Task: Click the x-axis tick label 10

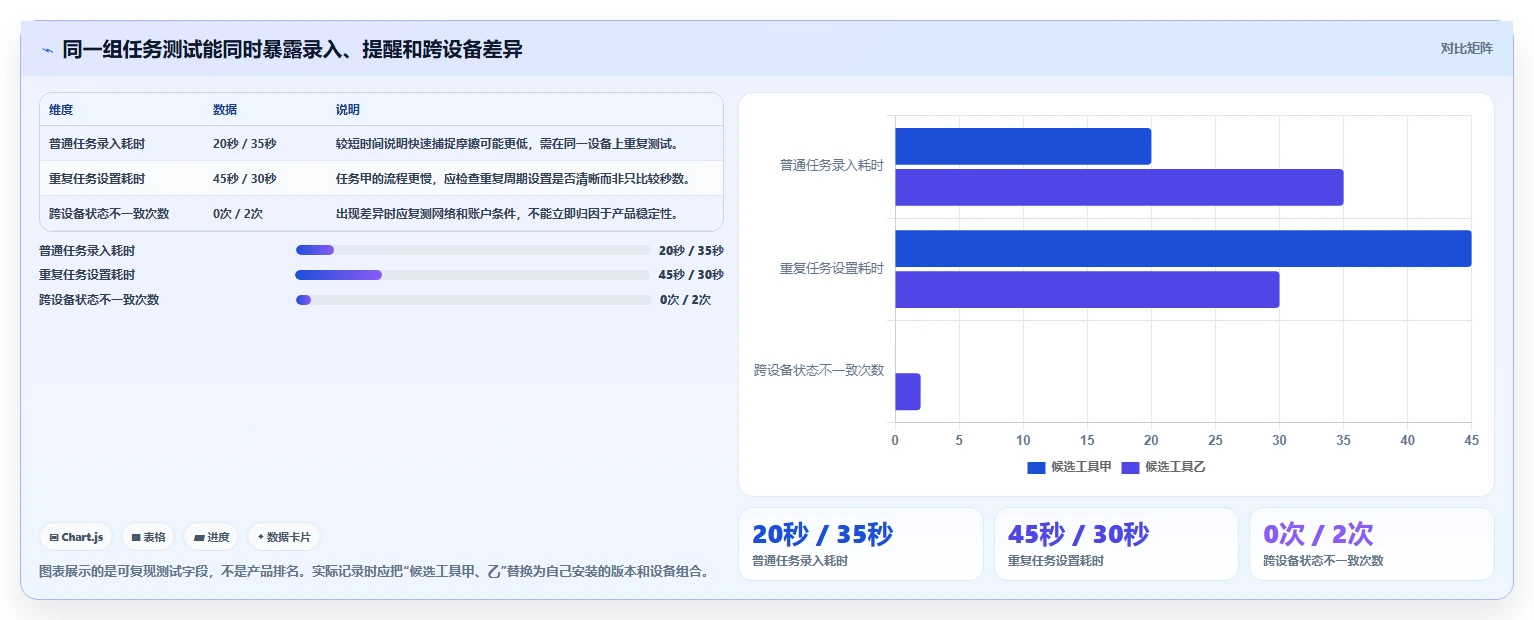Action: tap(1023, 440)
